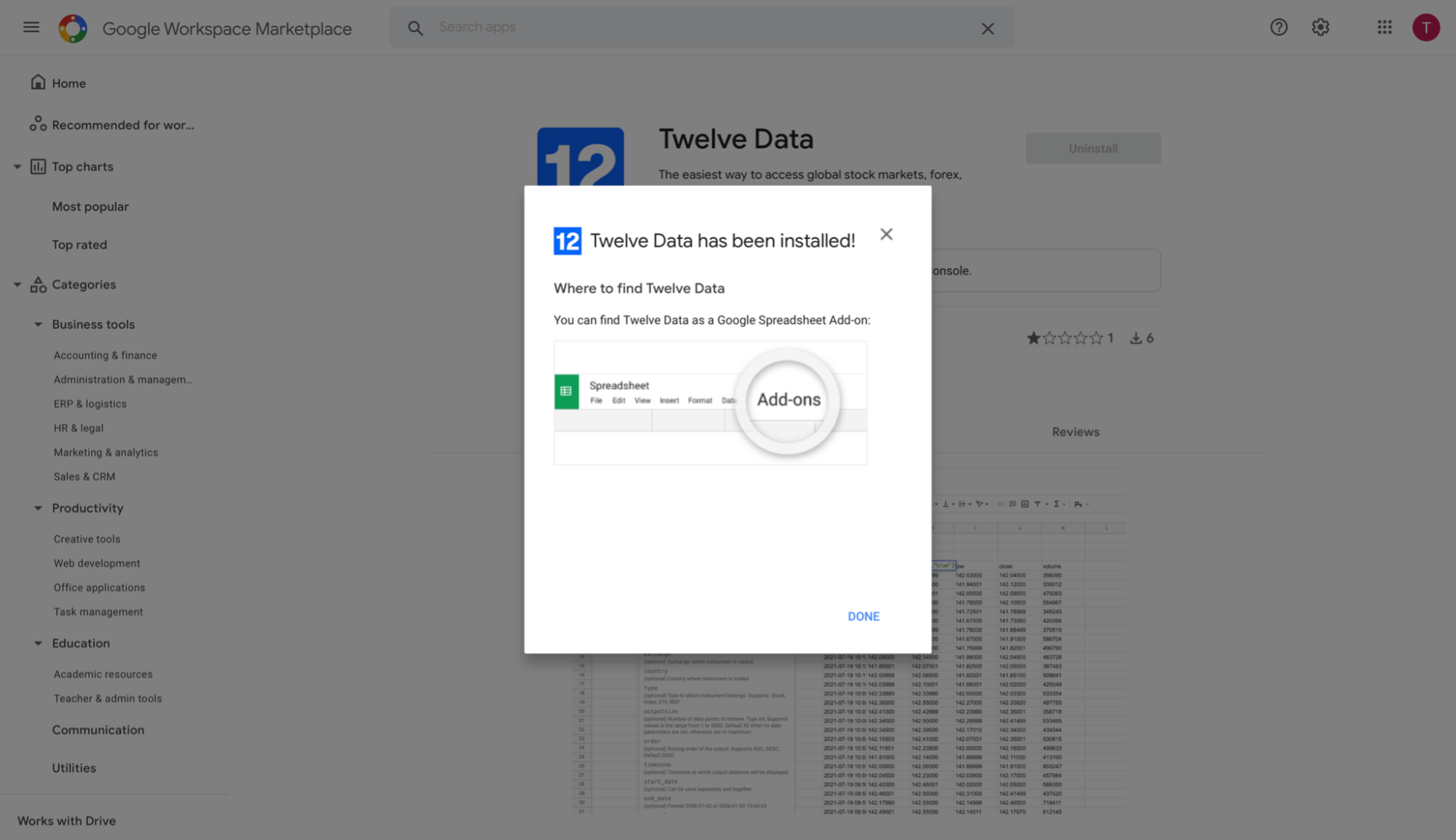Open the account avatar T
This screenshot has height=840, width=1456.
1425,28
